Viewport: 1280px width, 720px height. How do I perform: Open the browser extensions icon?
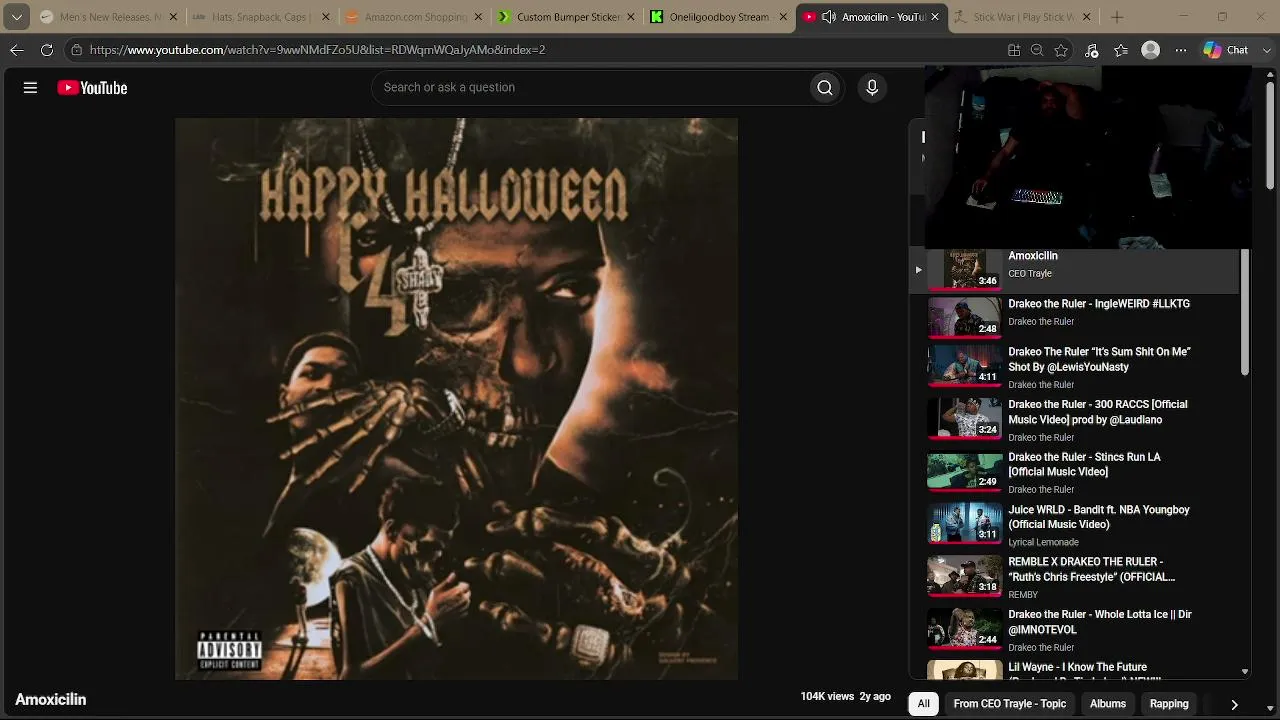pyautogui.click(x=1092, y=50)
